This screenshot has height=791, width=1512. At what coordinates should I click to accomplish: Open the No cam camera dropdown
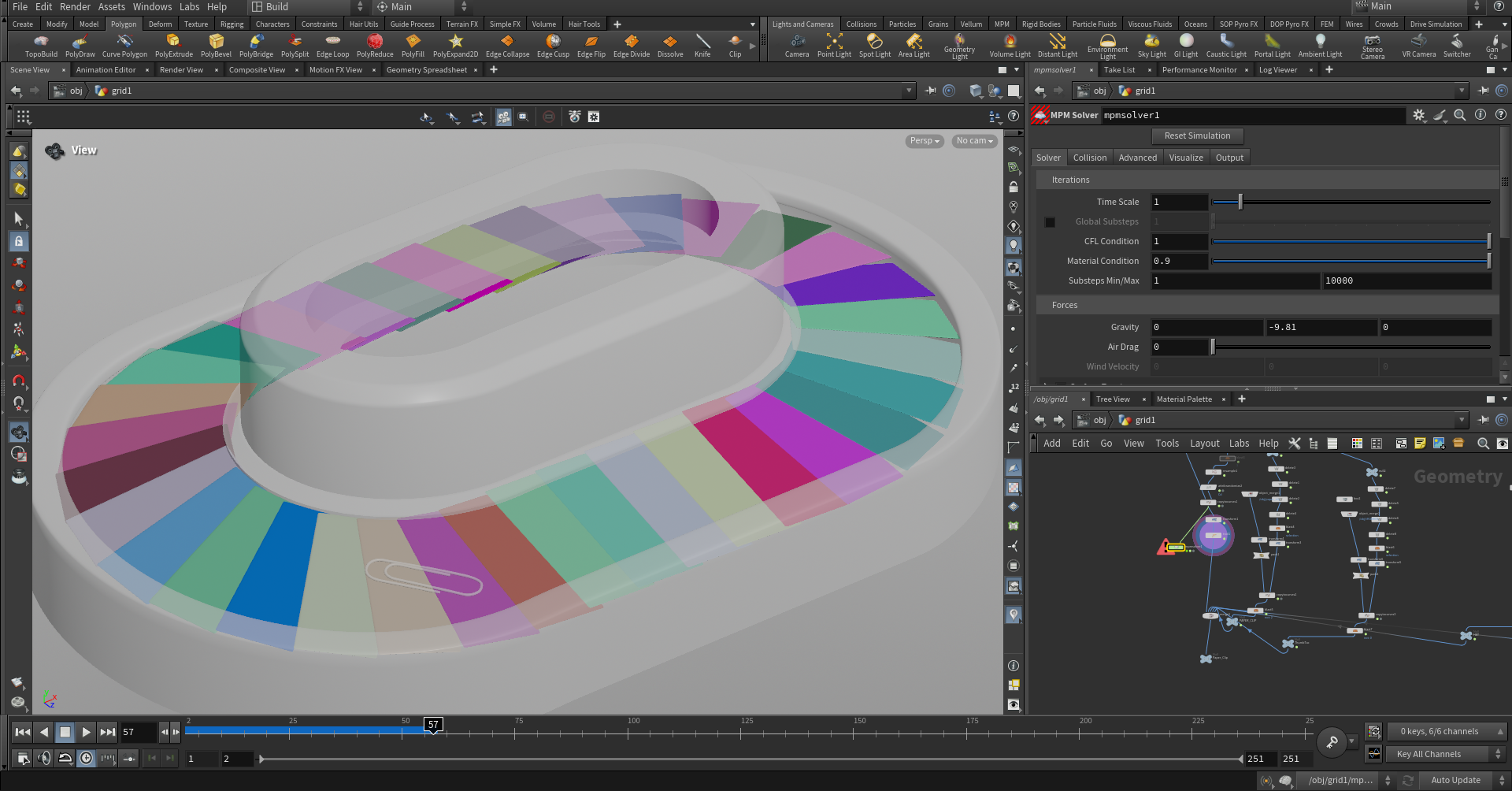975,141
